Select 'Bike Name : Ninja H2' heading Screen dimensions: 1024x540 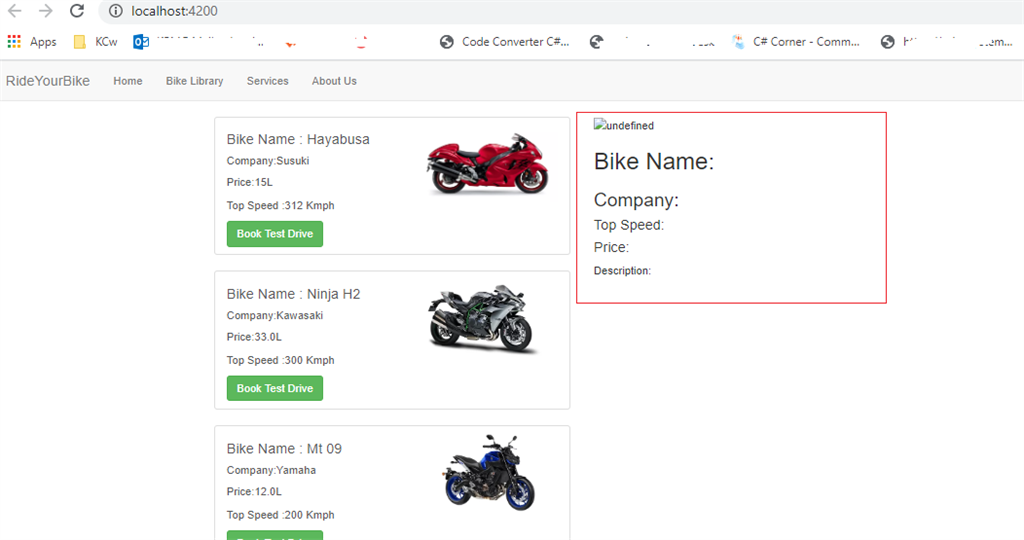pyautogui.click(x=293, y=294)
